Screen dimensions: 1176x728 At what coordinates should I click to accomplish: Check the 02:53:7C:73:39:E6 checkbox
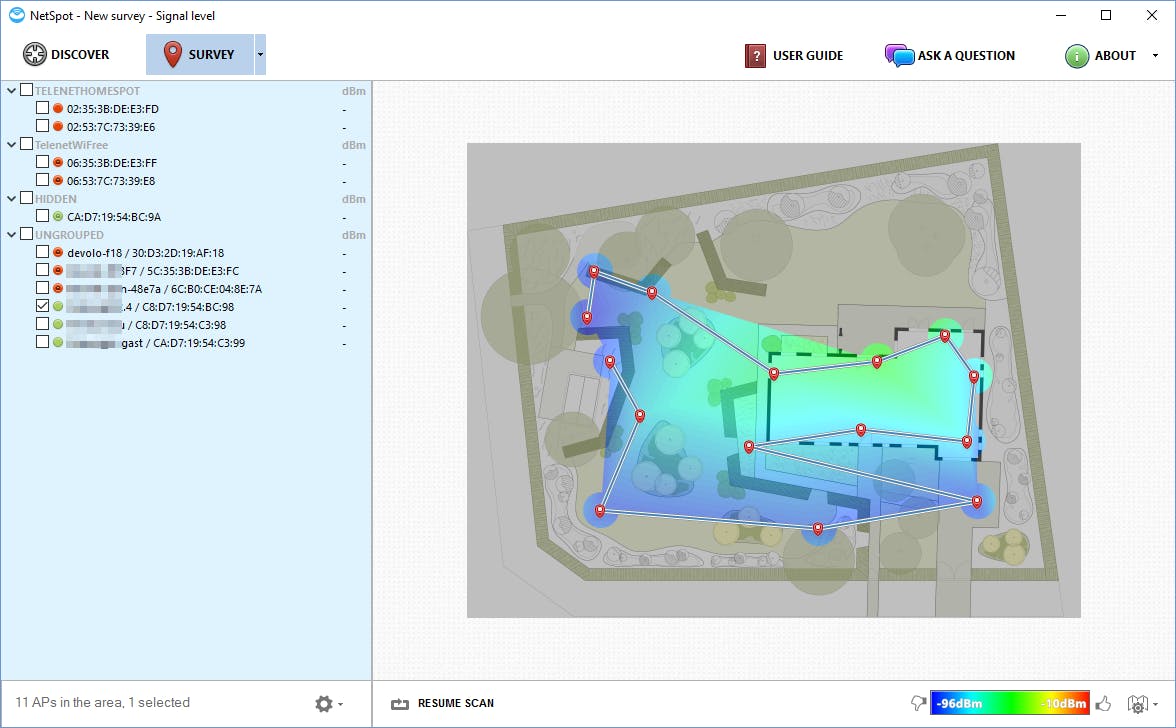43,126
